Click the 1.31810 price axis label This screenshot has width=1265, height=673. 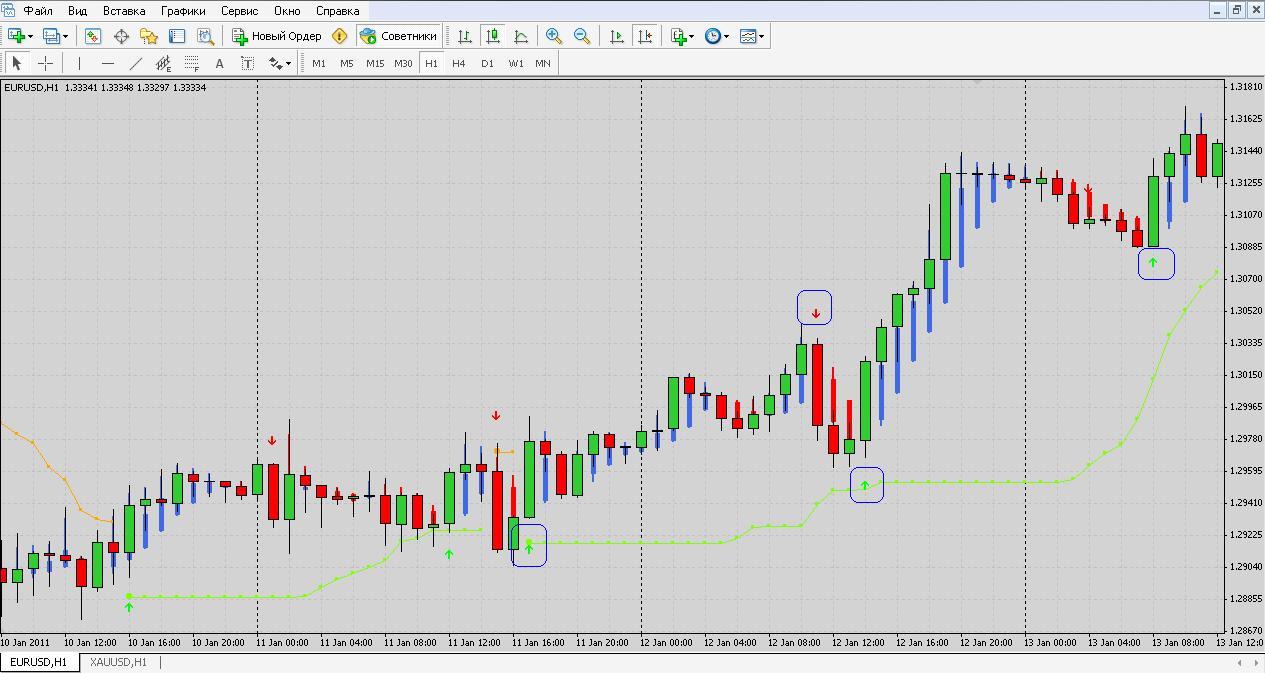tap(1246, 87)
